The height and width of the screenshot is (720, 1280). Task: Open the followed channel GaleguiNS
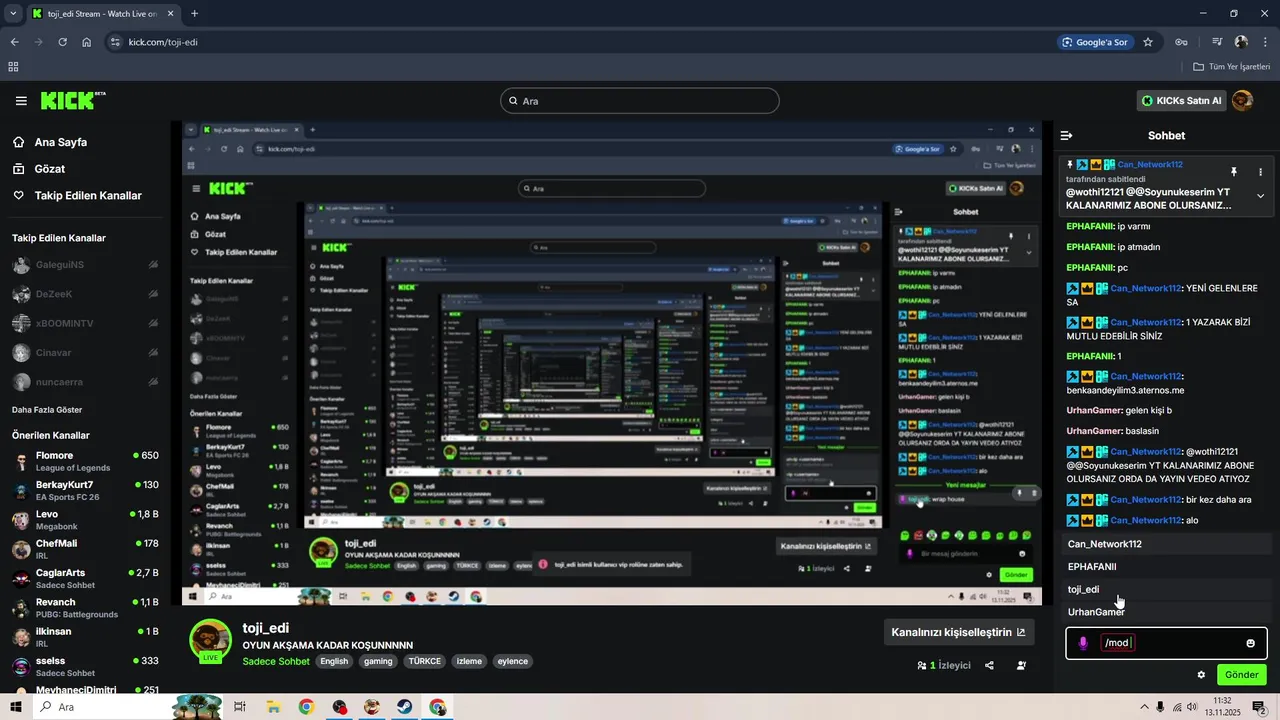click(85, 265)
